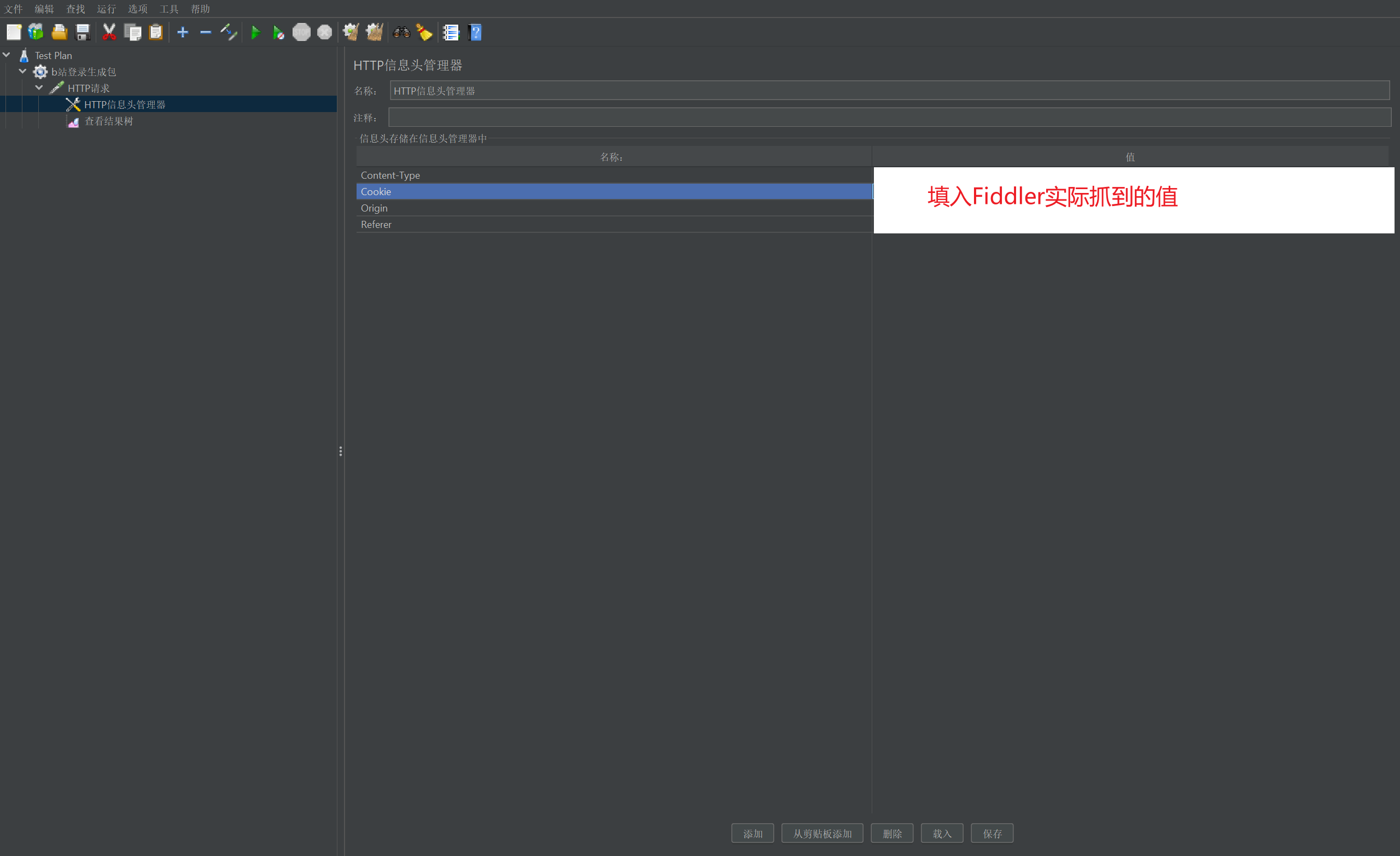Click the plus Add icon in toolbar

point(183,32)
